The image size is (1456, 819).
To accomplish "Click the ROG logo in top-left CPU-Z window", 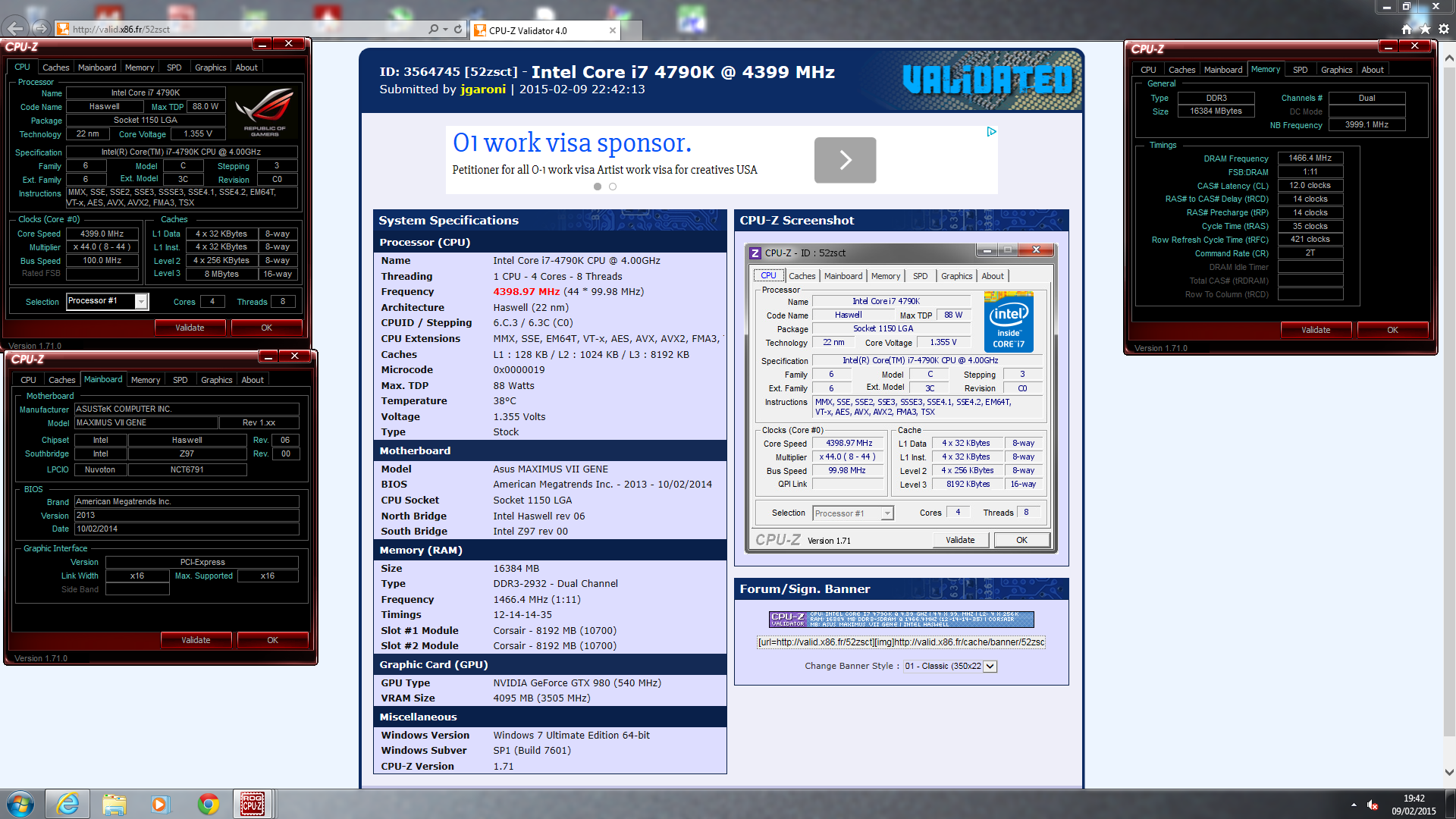I will [x=265, y=112].
